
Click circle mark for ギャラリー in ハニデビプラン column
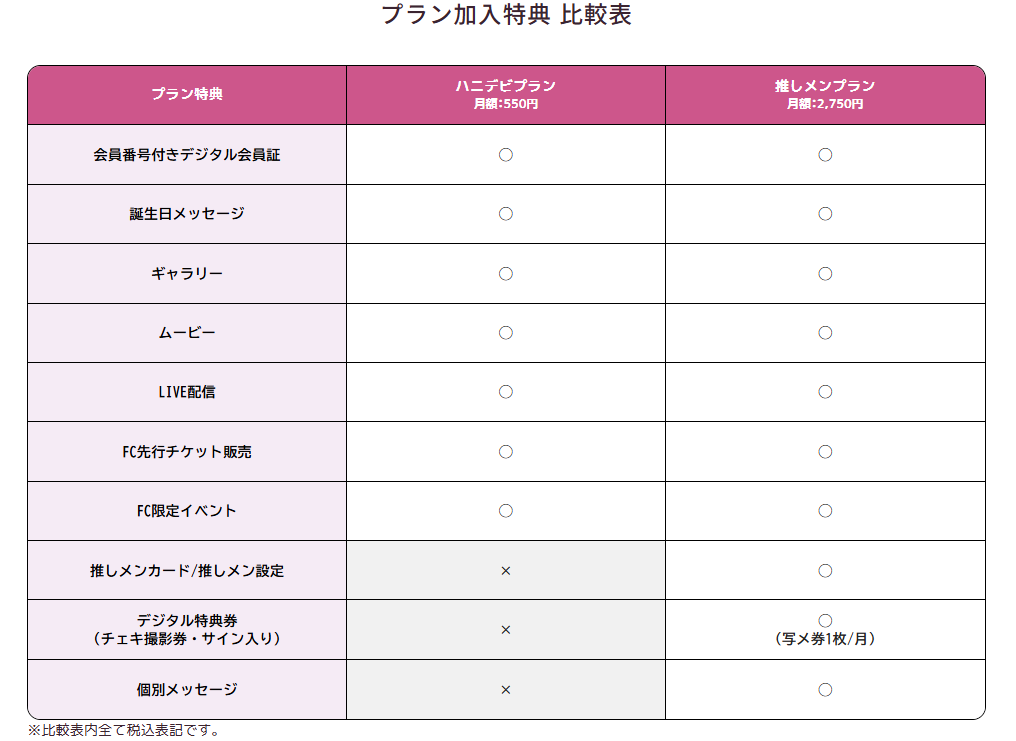pyautogui.click(x=506, y=273)
